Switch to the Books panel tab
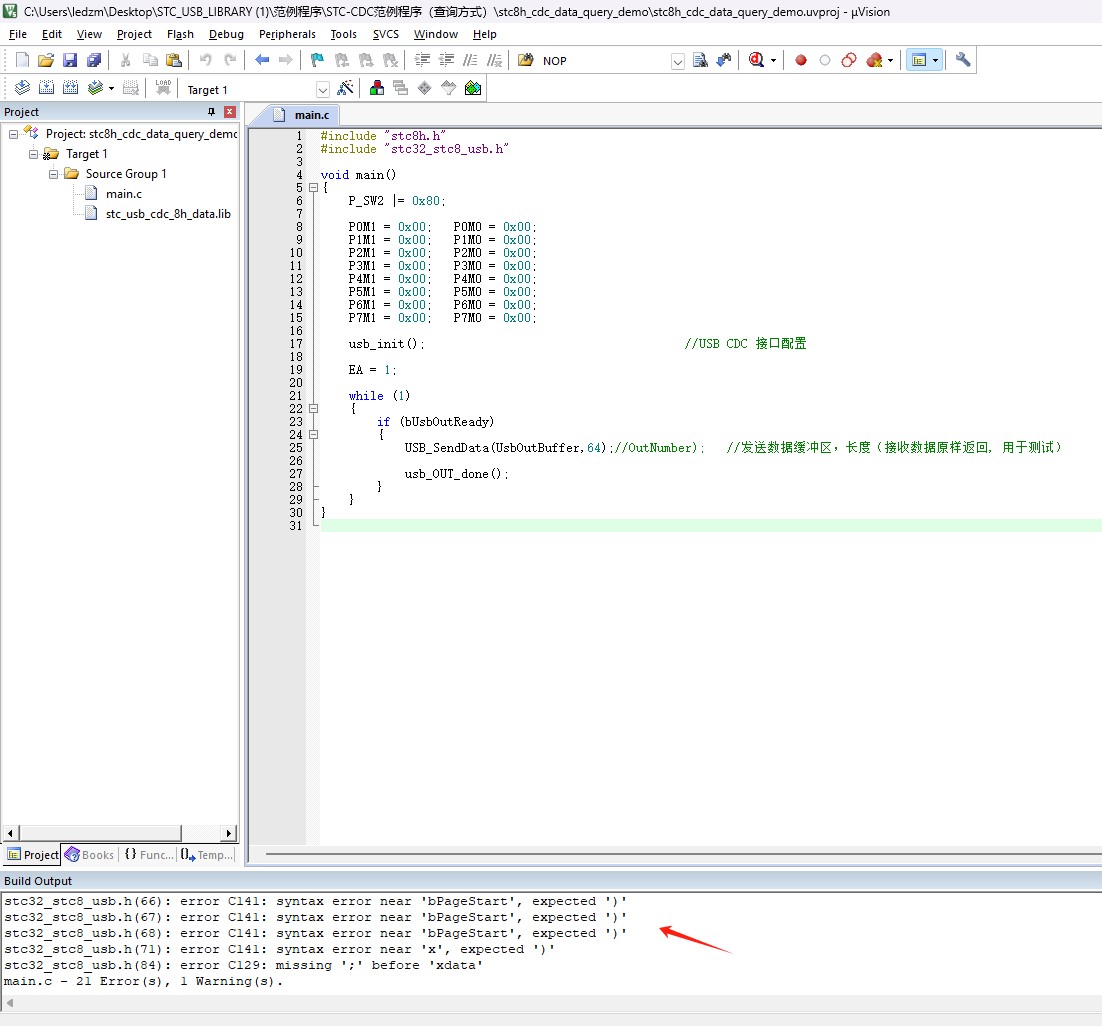Viewport: 1102px width, 1026px height. [x=90, y=855]
